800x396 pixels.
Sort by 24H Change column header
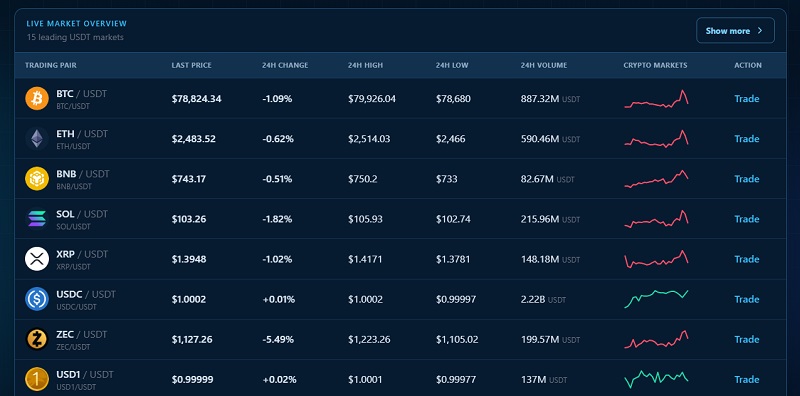pyautogui.click(x=285, y=65)
